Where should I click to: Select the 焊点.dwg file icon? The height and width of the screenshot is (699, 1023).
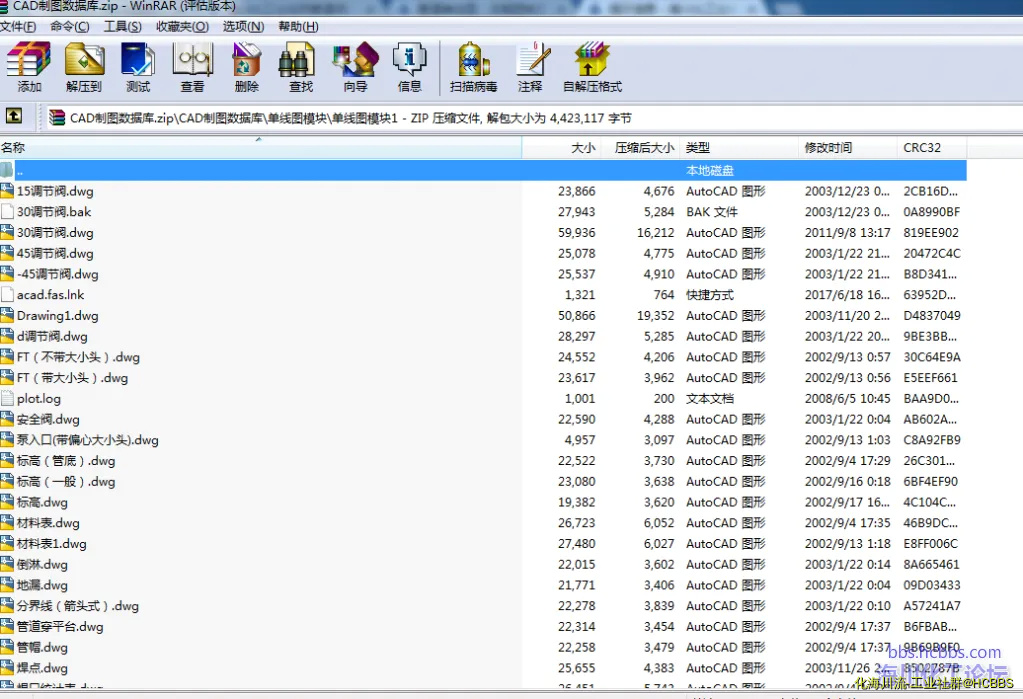point(7,668)
